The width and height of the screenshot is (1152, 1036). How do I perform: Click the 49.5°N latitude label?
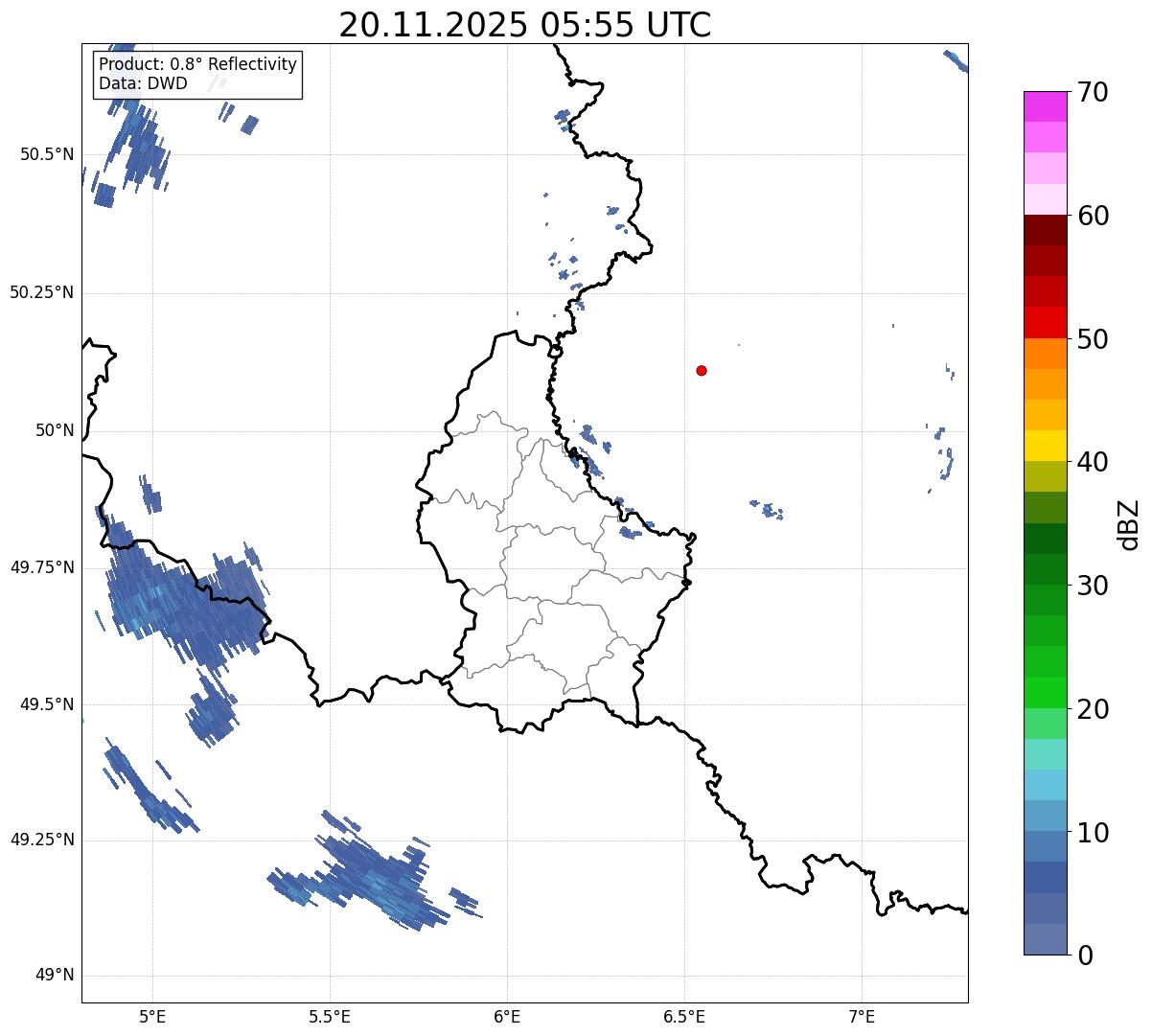[x=47, y=704]
